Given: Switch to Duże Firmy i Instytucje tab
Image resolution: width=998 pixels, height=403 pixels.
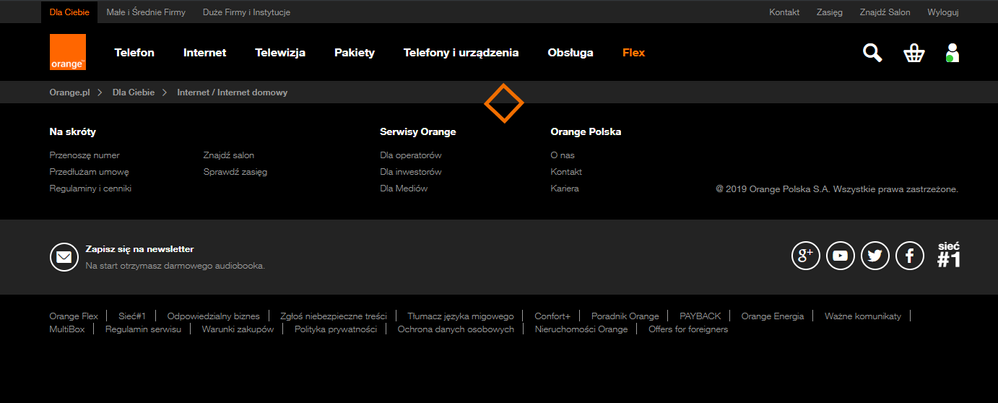Looking at the screenshot, I should (x=246, y=12).
